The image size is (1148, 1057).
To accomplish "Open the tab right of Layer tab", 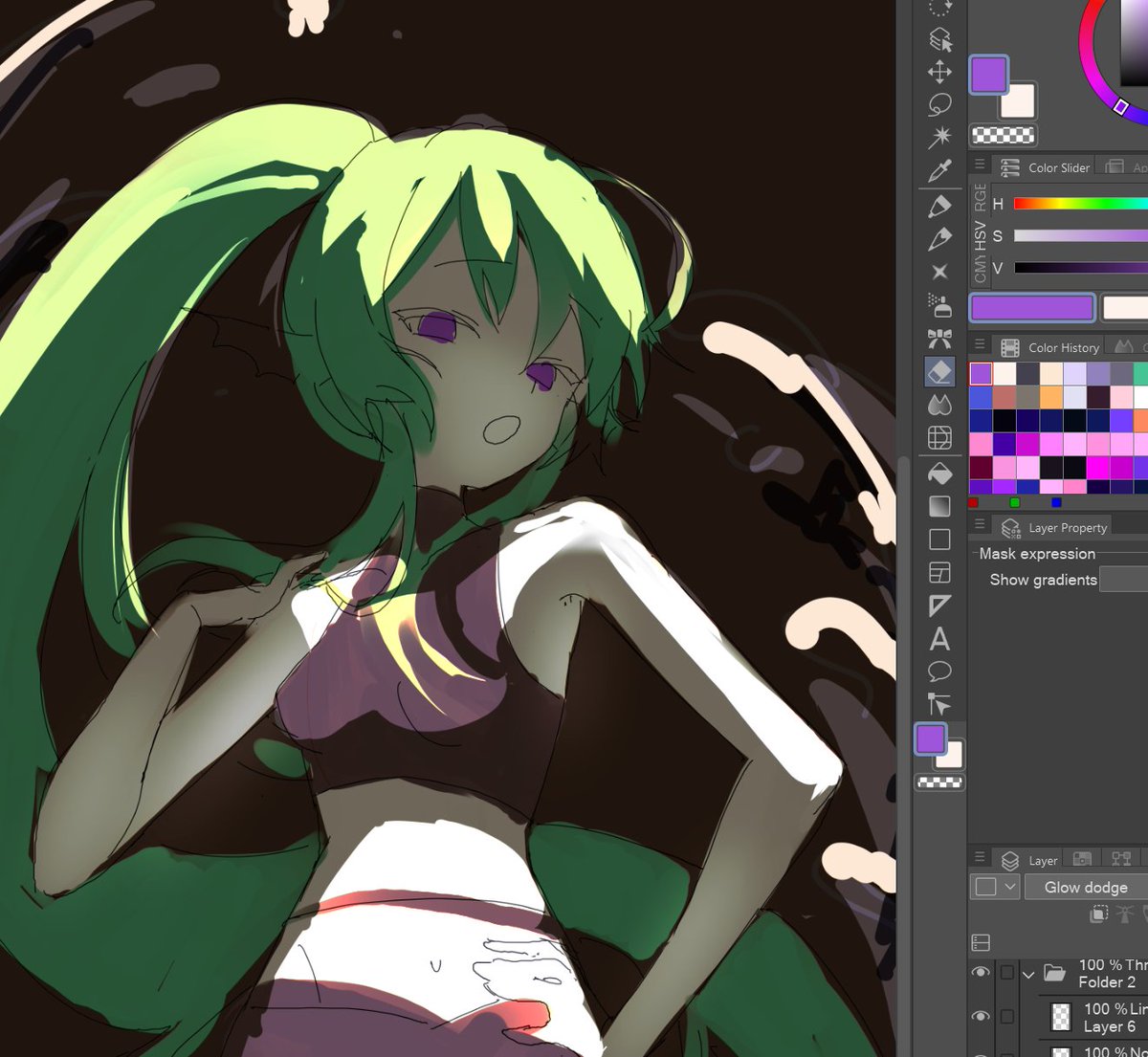I will (x=1082, y=859).
